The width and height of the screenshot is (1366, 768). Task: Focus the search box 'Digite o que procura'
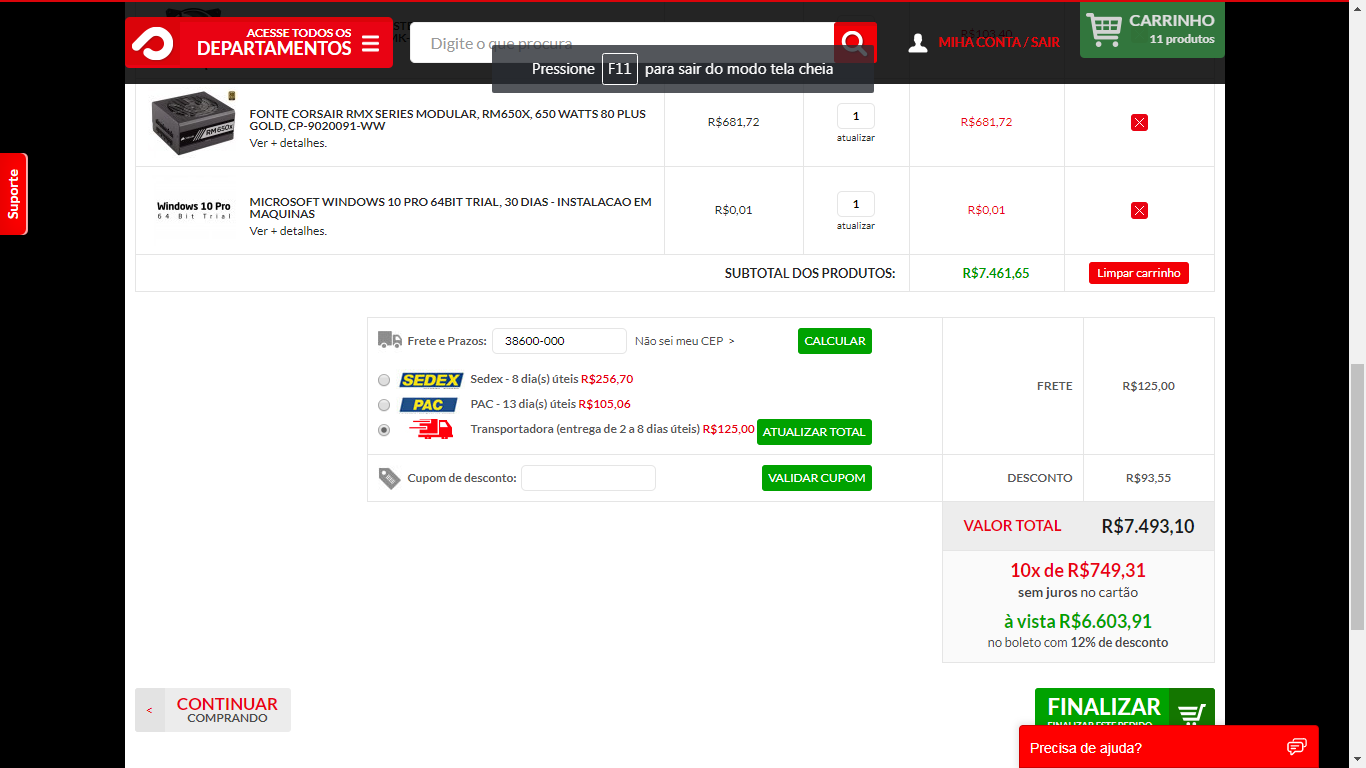click(622, 43)
